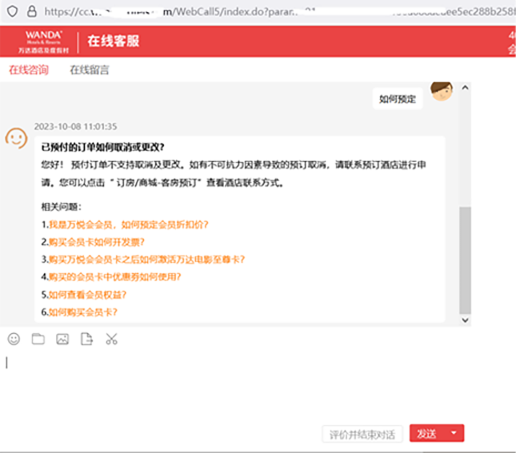Click the folder icon in chat toolbar
Viewport: 516px width, 453px height.
coord(38,339)
